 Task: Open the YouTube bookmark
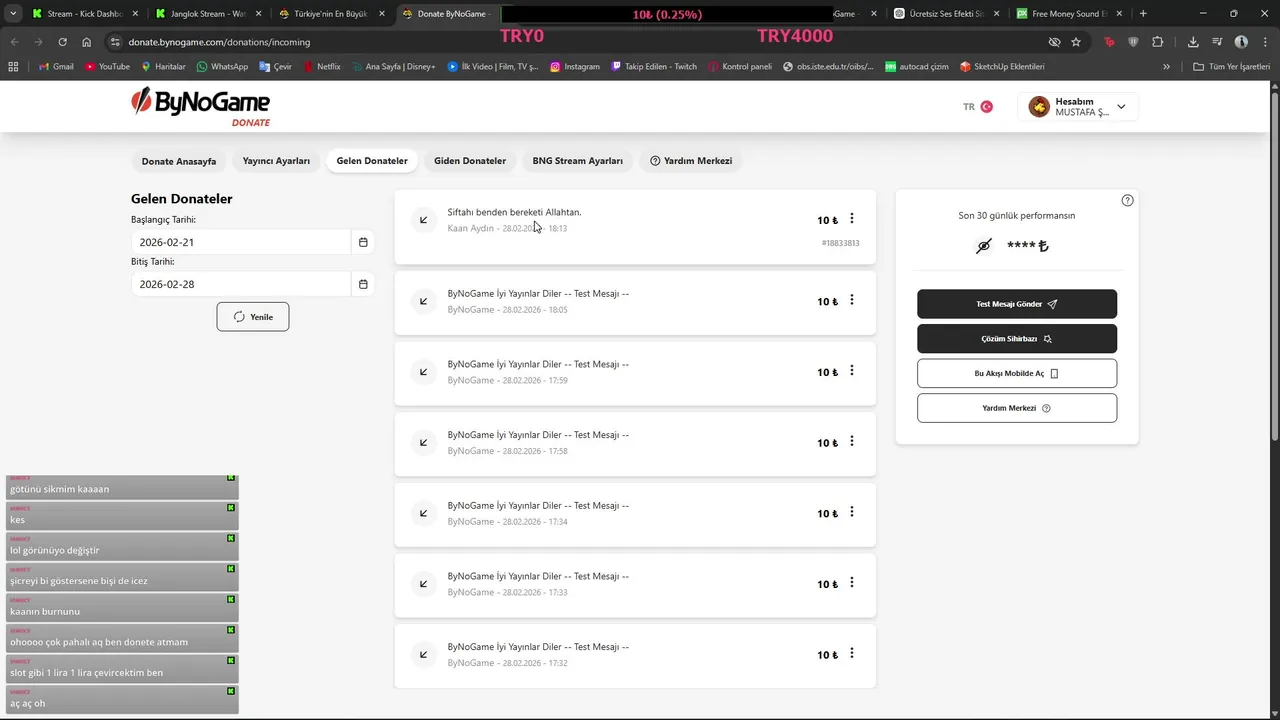tap(107, 66)
